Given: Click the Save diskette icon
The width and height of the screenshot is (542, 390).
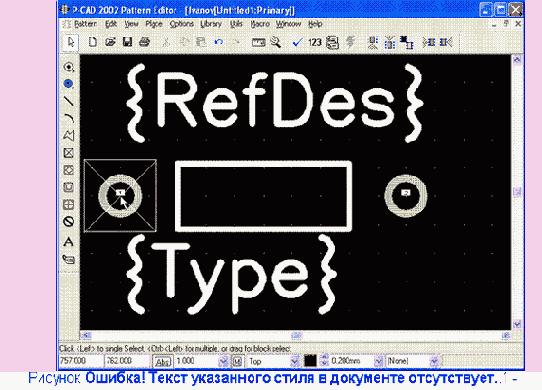Looking at the screenshot, I should pos(128,42).
